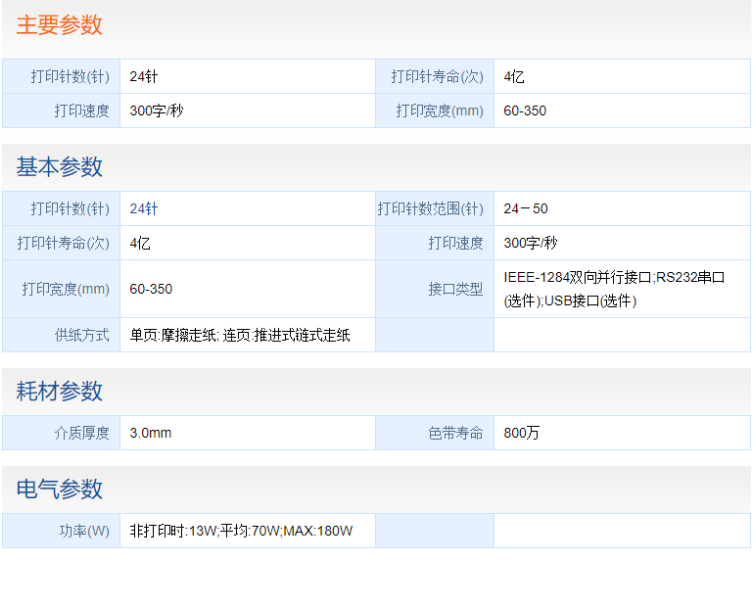
Task: Click the 主要参数 section heading
Action: pyautogui.click(x=60, y=25)
